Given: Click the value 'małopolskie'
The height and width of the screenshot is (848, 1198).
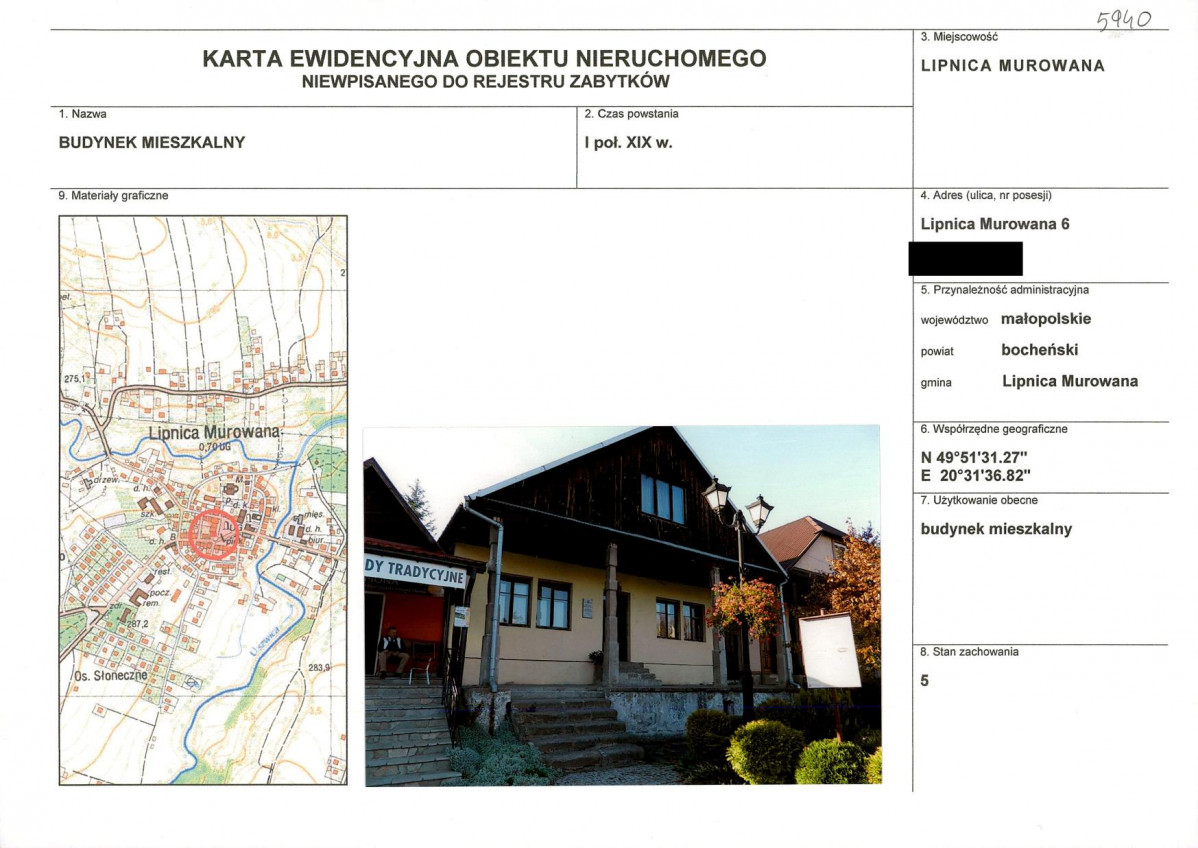Looking at the screenshot, I should [x=1046, y=319].
